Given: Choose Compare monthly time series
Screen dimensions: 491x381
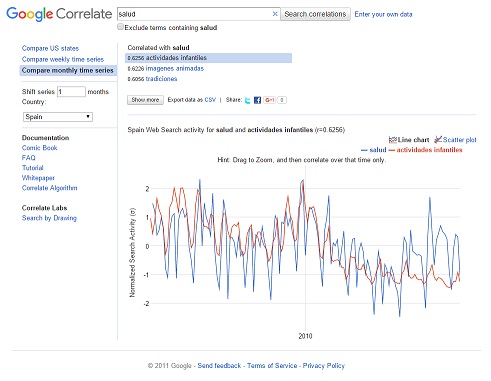Looking at the screenshot, I should pyautogui.click(x=68, y=70).
